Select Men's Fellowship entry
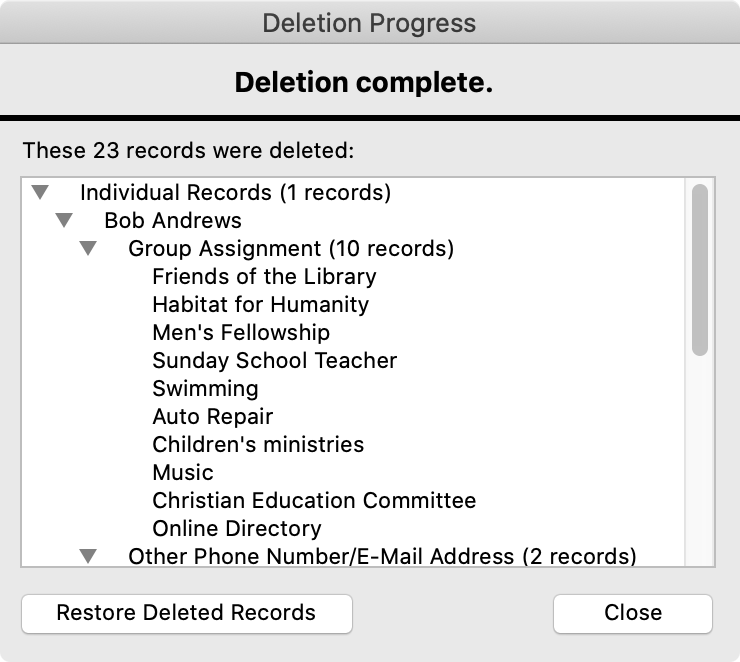This screenshot has height=662, width=740. [x=240, y=332]
